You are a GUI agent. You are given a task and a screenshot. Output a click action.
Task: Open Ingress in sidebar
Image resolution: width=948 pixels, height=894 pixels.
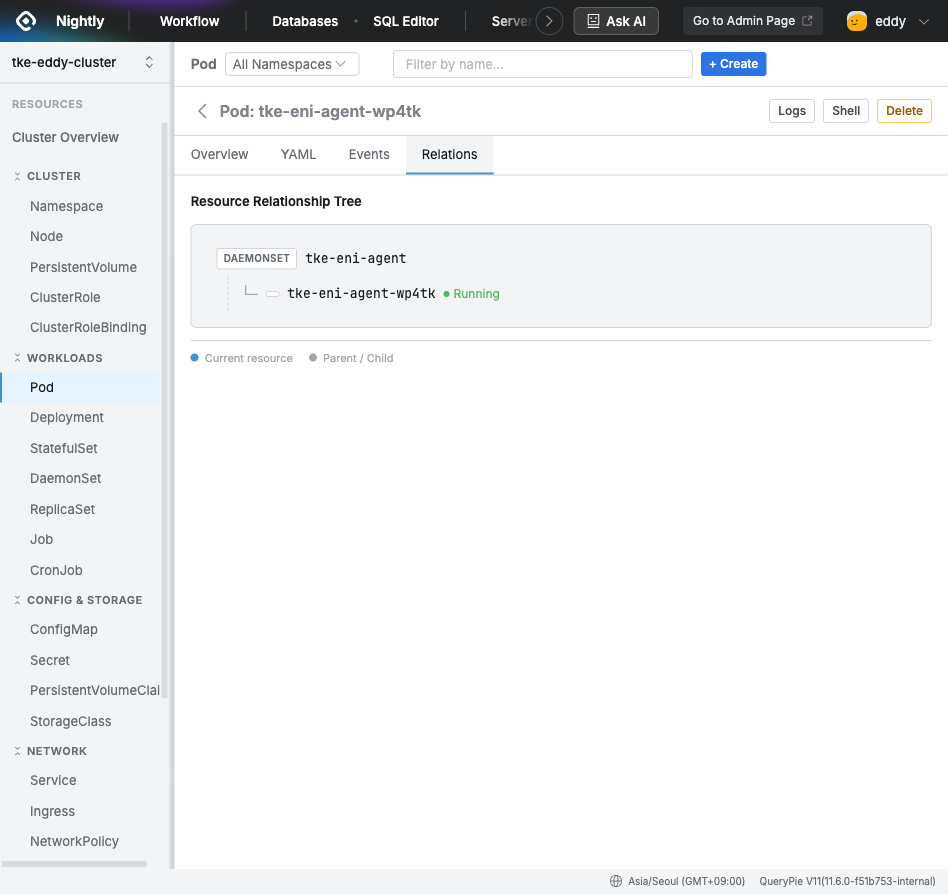coord(53,812)
